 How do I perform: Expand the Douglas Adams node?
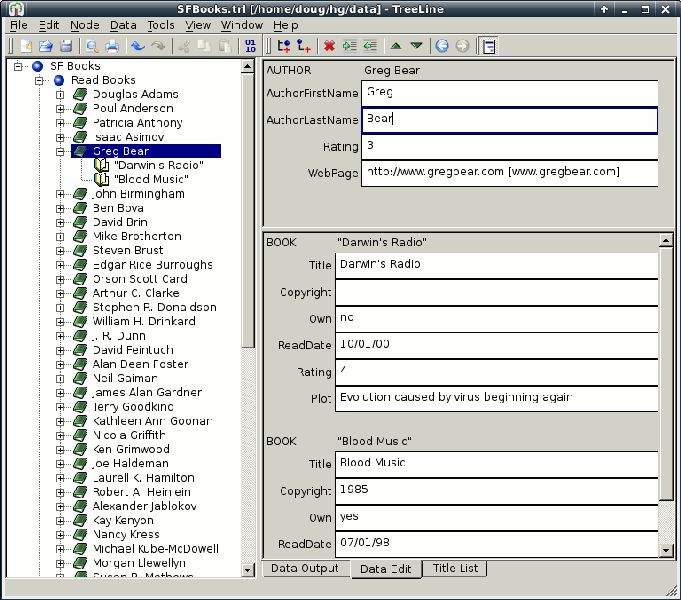pos(60,95)
